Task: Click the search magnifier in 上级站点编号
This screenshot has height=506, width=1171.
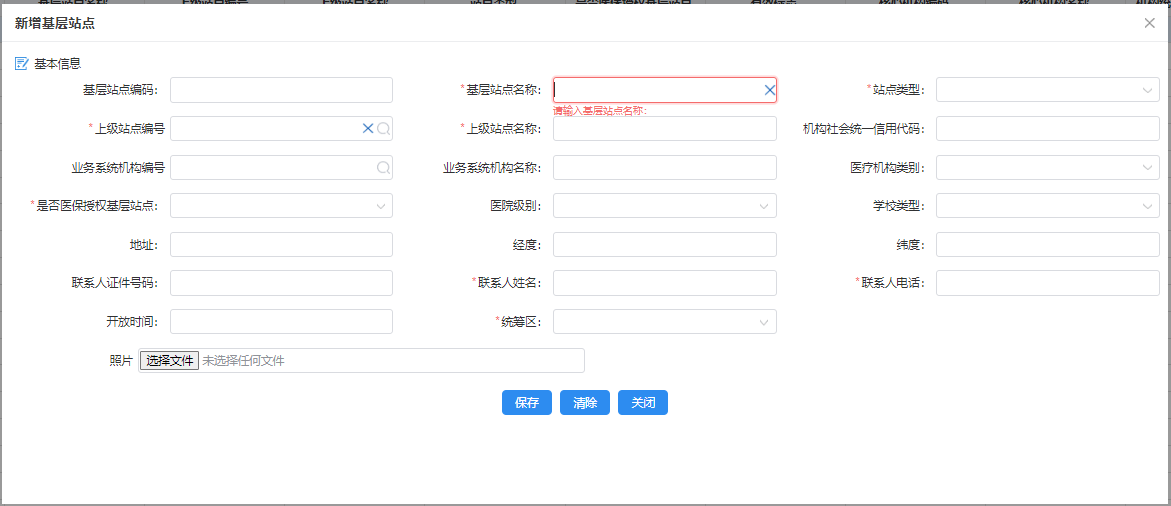Action: click(383, 129)
